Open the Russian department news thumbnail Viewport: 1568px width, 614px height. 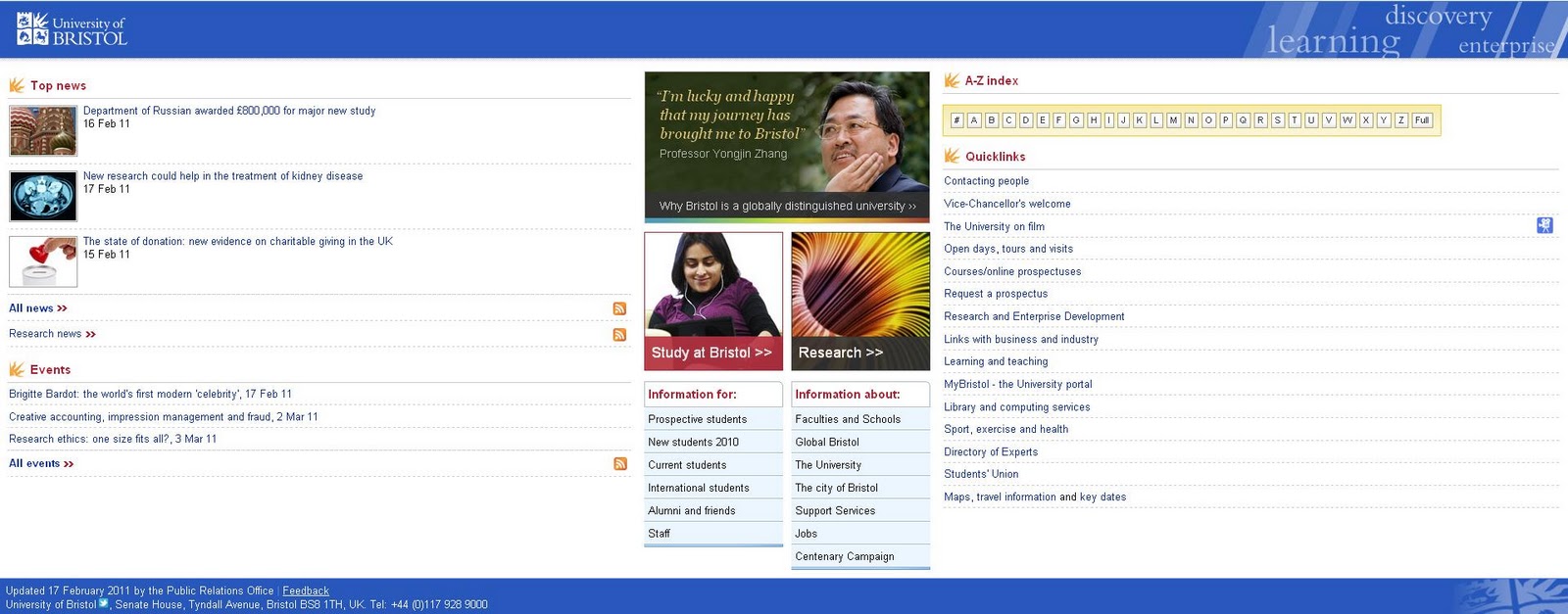coord(43,130)
